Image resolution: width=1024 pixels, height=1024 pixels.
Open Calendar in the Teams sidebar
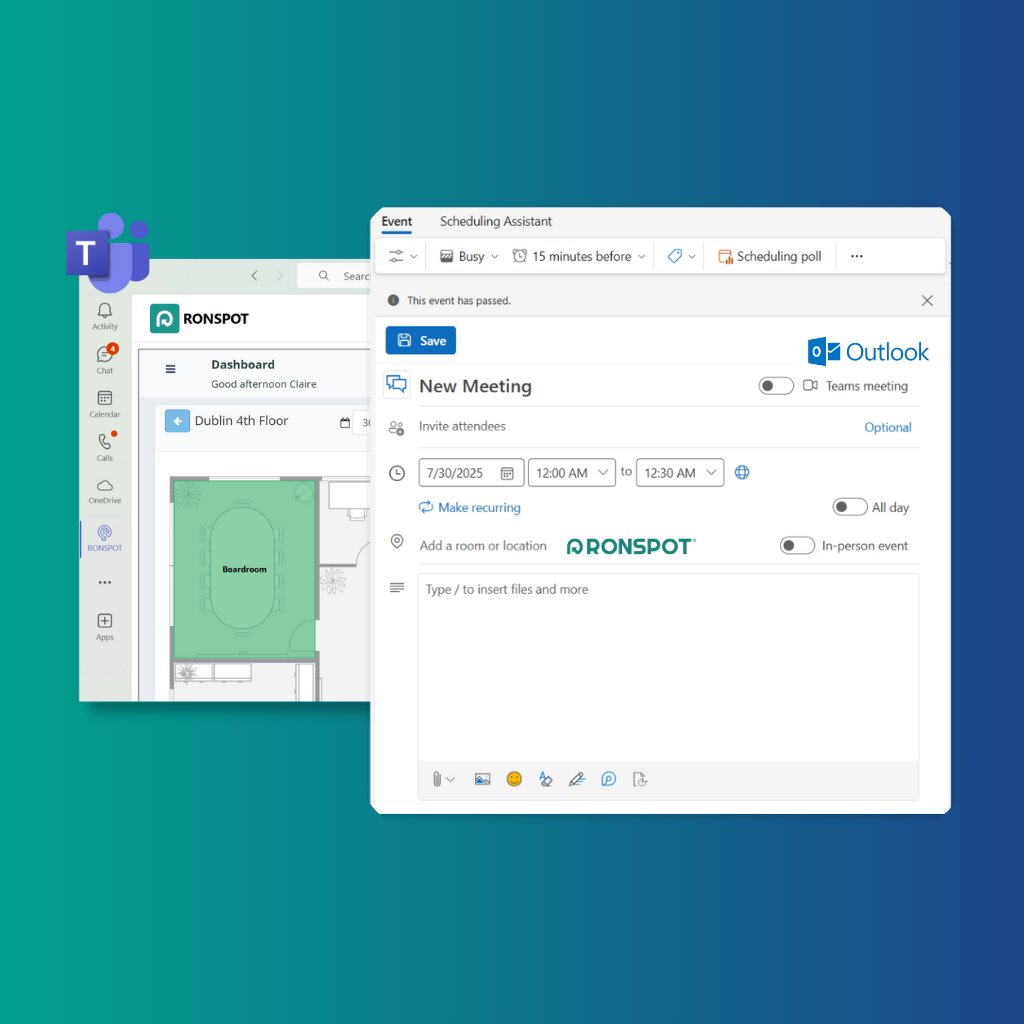click(x=104, y=404)
